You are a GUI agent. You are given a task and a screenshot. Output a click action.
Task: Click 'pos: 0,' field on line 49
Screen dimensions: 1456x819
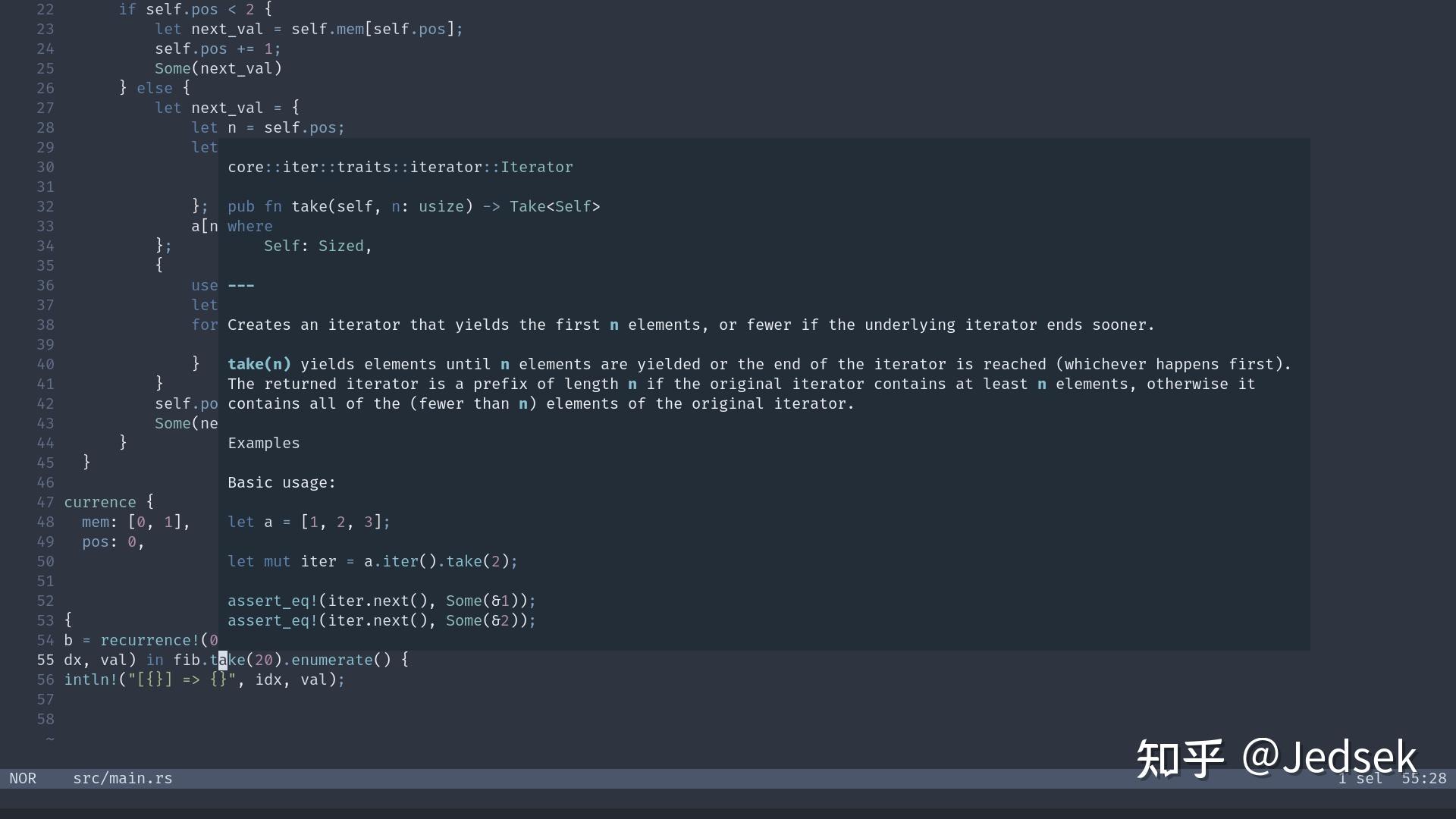tap(113, 541)
